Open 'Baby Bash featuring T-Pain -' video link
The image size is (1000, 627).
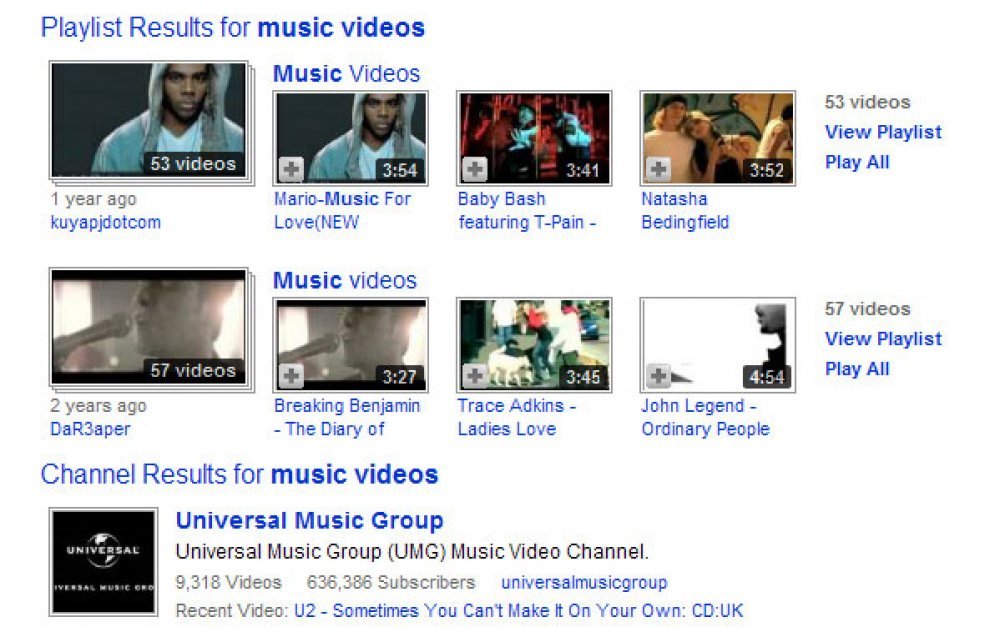pos(527,210)
